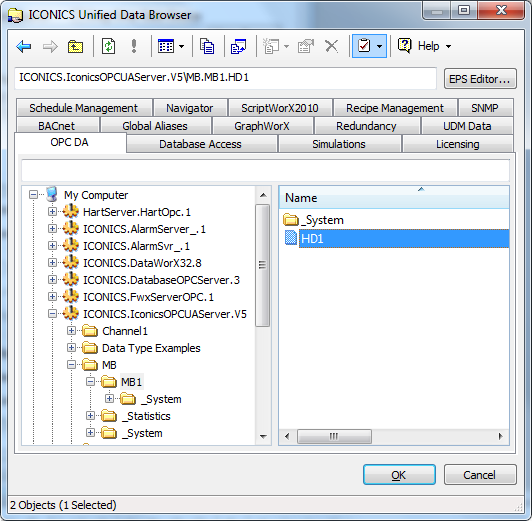Click the exclamation mark toolbar icon
This screenshot has width=532, height=521.
134,46
